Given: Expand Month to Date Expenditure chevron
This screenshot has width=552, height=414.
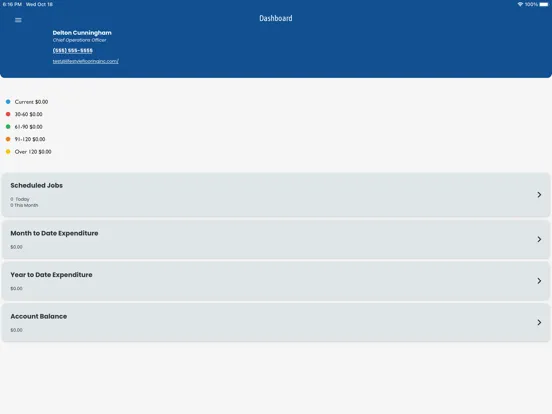Looking at the screenshot, I should [x=539, y=239].
